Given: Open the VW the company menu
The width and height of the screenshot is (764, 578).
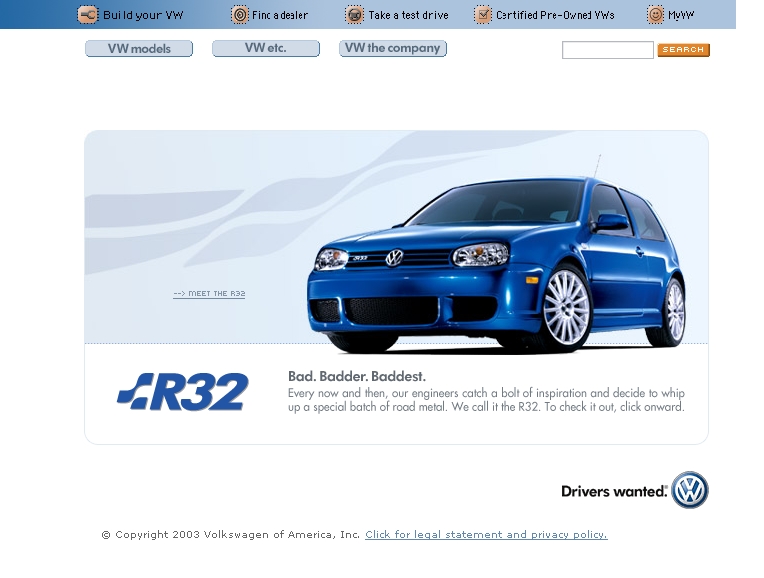Looking at the screenshot, I should pos(393,49).
